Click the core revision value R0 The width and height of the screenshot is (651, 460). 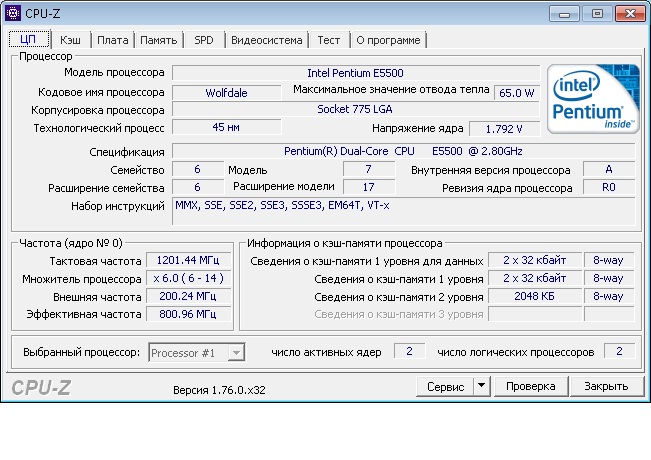[x=609, y=187]
